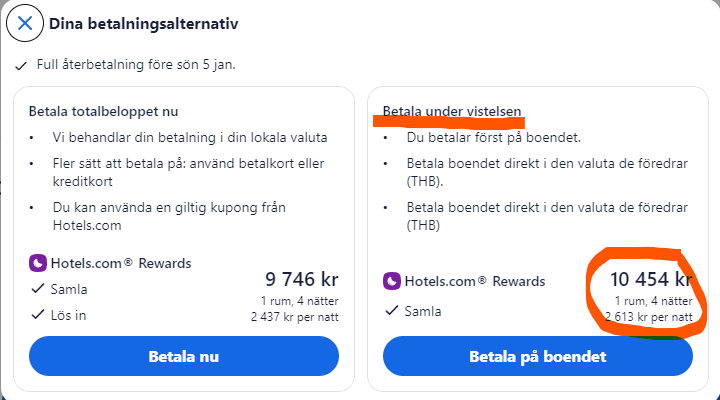The width and height of the screenshot is (720, 400).
Task: Click the checkmark beside Full återbetalning
Action: 21,65
